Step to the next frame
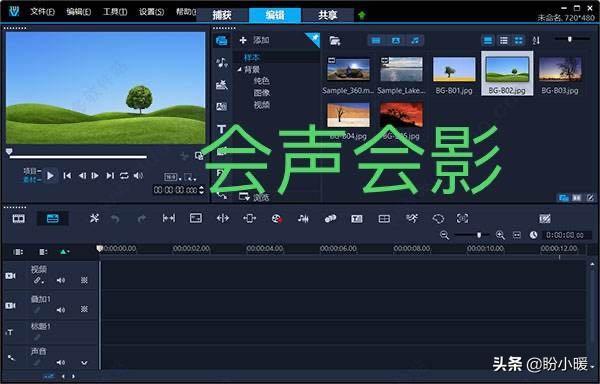Viewport: 600px width, 384px height. 95,176
